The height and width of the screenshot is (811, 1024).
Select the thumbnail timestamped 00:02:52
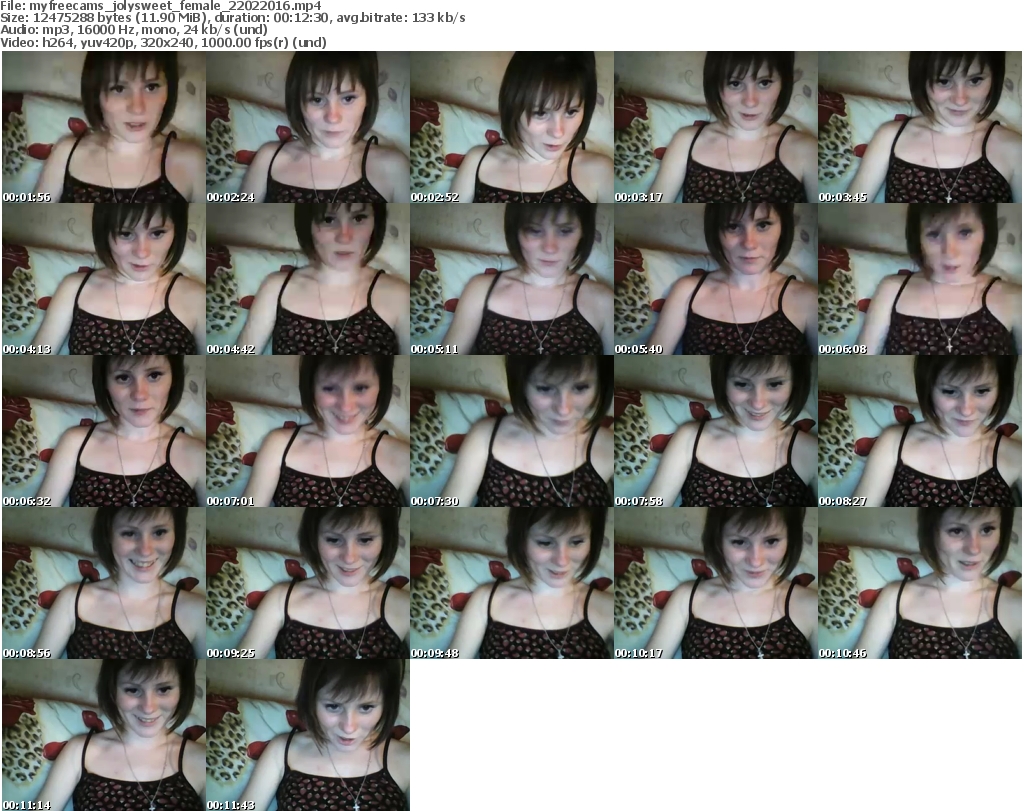pyautogui.click(x=512, y=127)
